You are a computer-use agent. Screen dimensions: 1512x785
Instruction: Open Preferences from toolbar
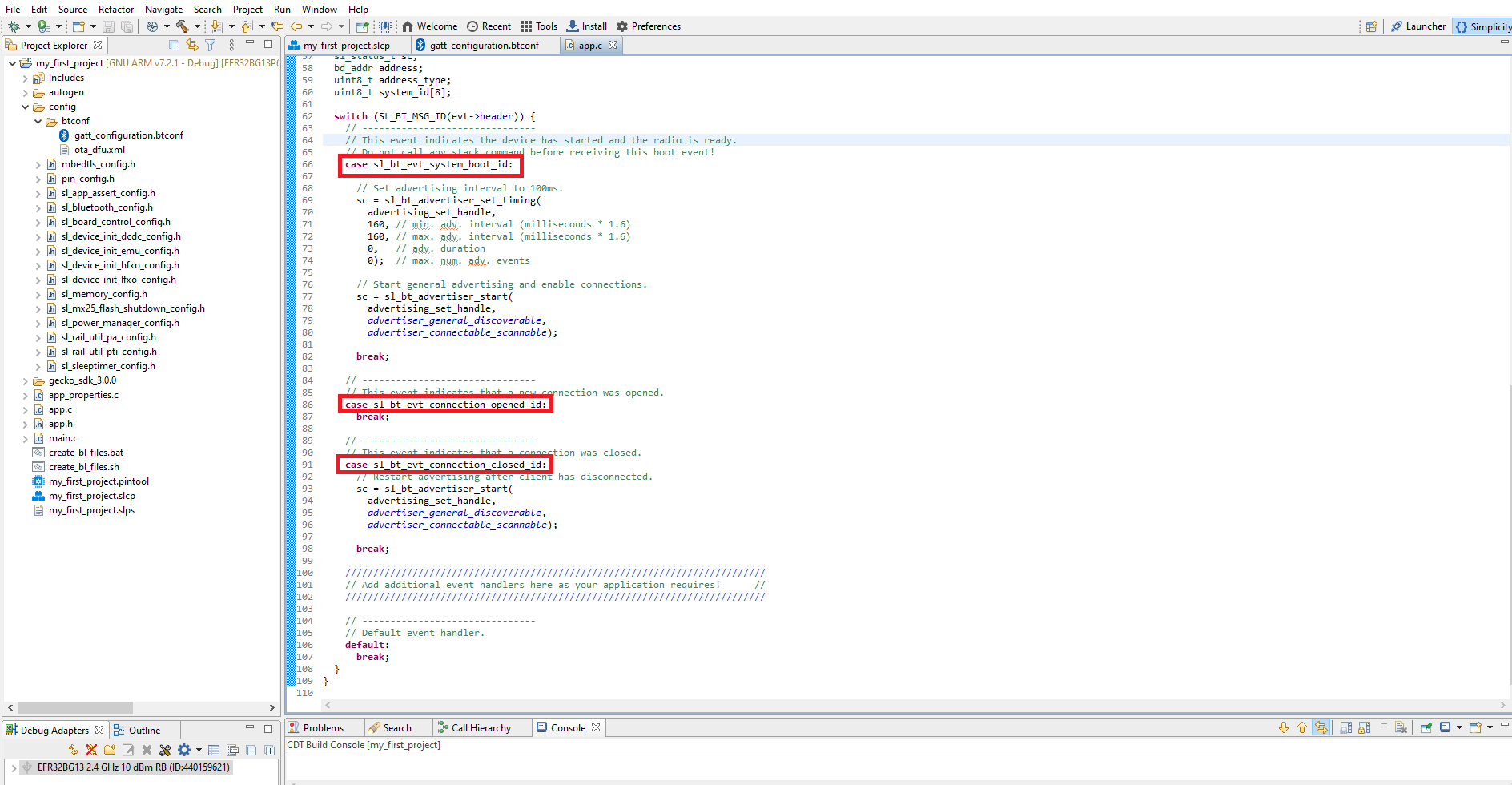(x=649, y=26)
